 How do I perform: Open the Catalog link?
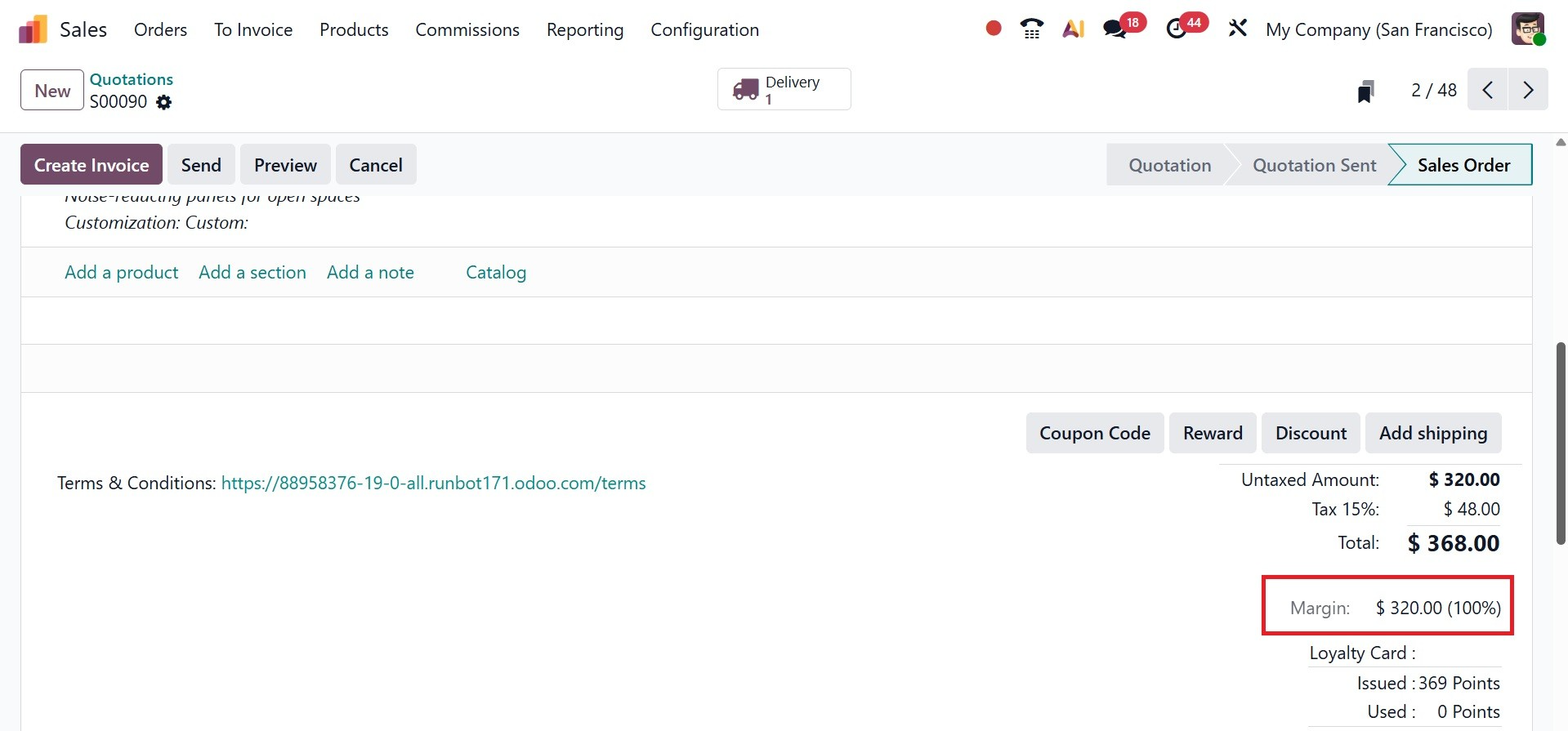click(496, 273)
